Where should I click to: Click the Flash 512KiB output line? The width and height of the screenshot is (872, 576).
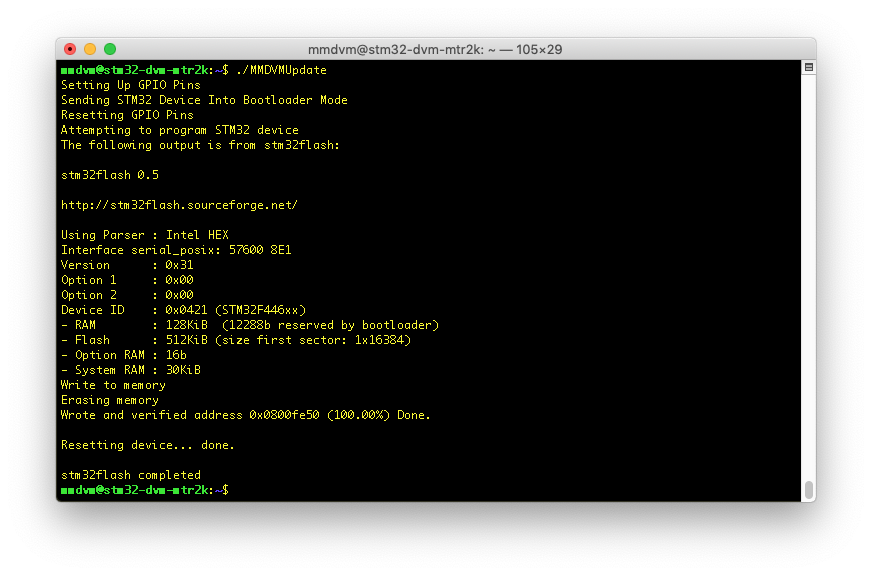236,340
